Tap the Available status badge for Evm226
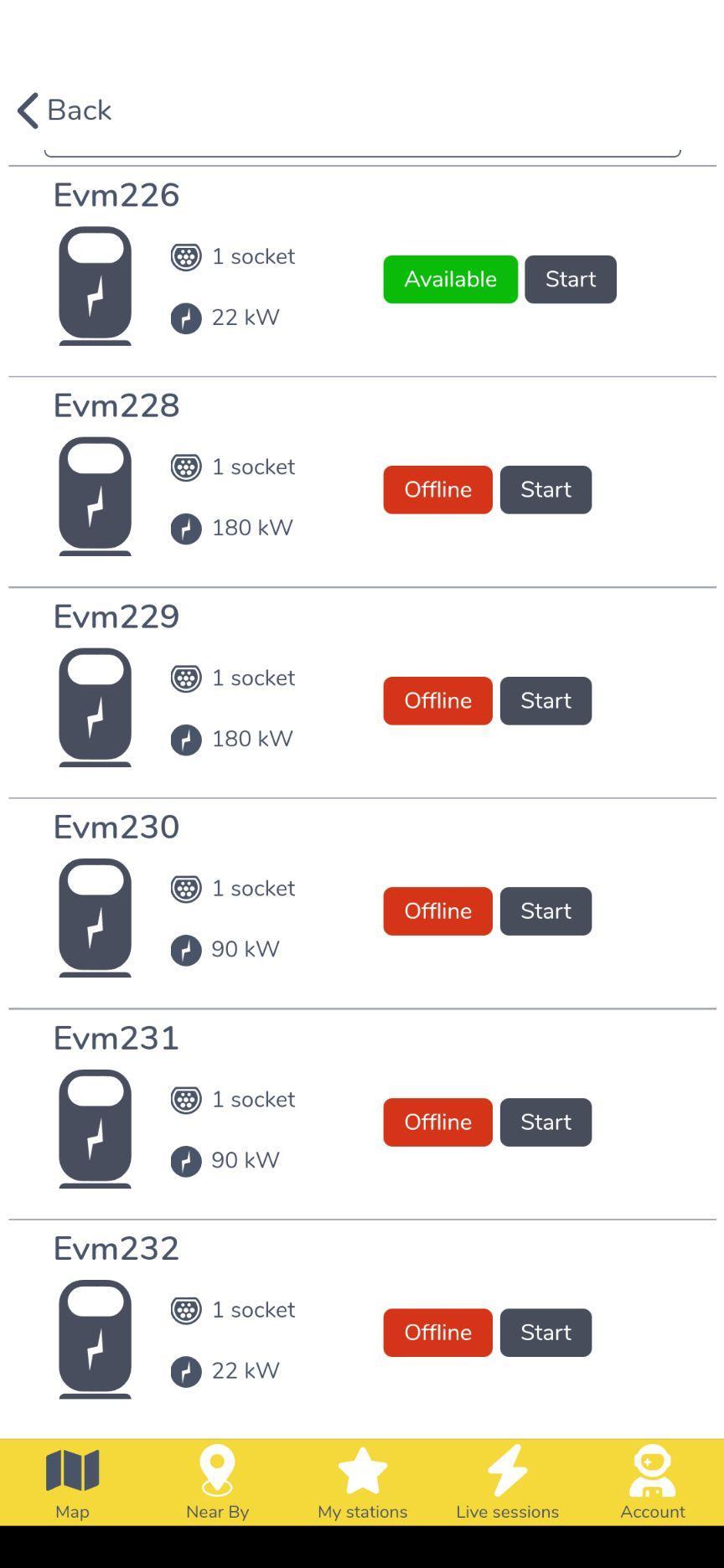724x1568 pixels. pyautogui.click(x=450, y=279)
